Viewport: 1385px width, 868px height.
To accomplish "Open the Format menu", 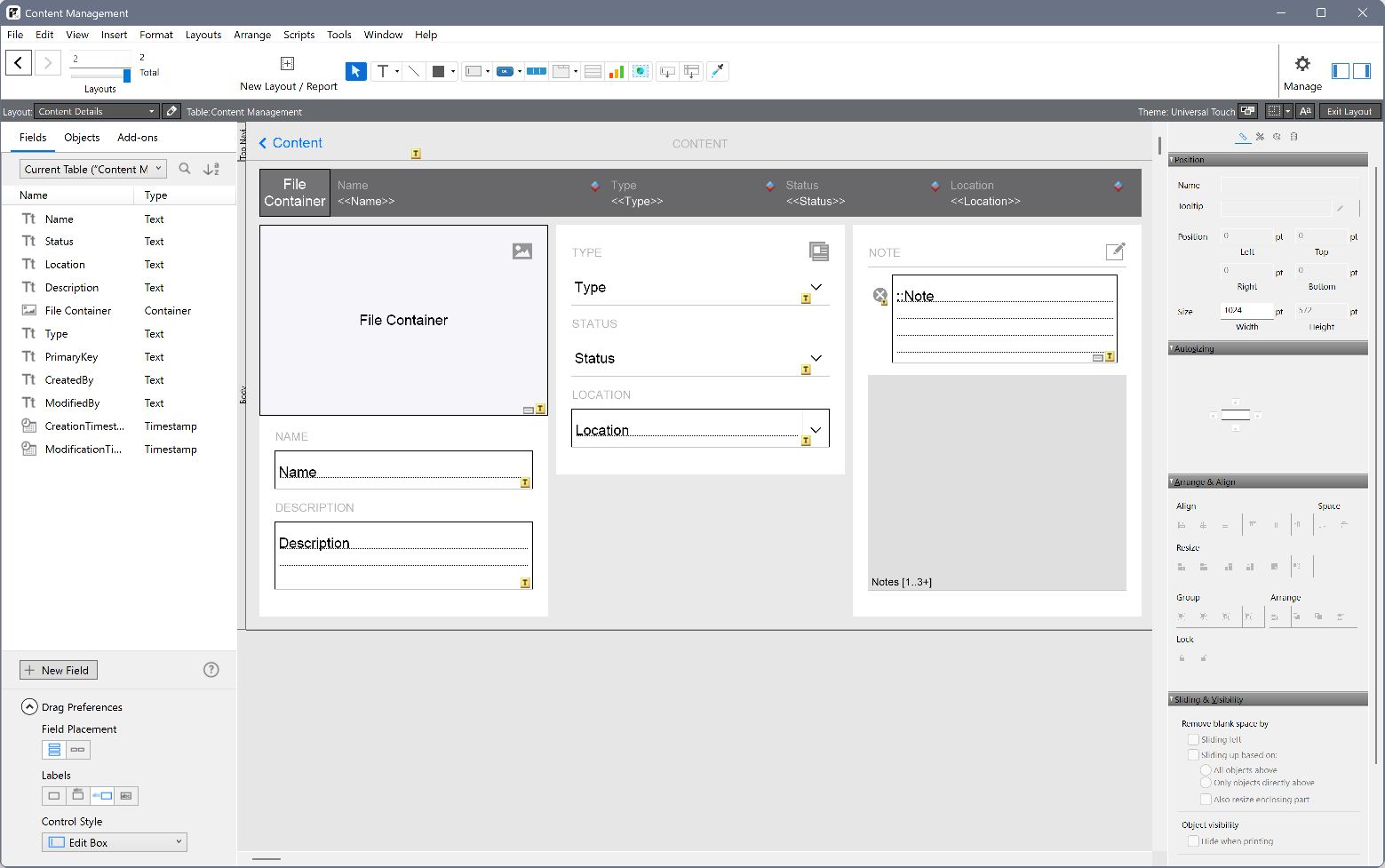I will 156,35.
